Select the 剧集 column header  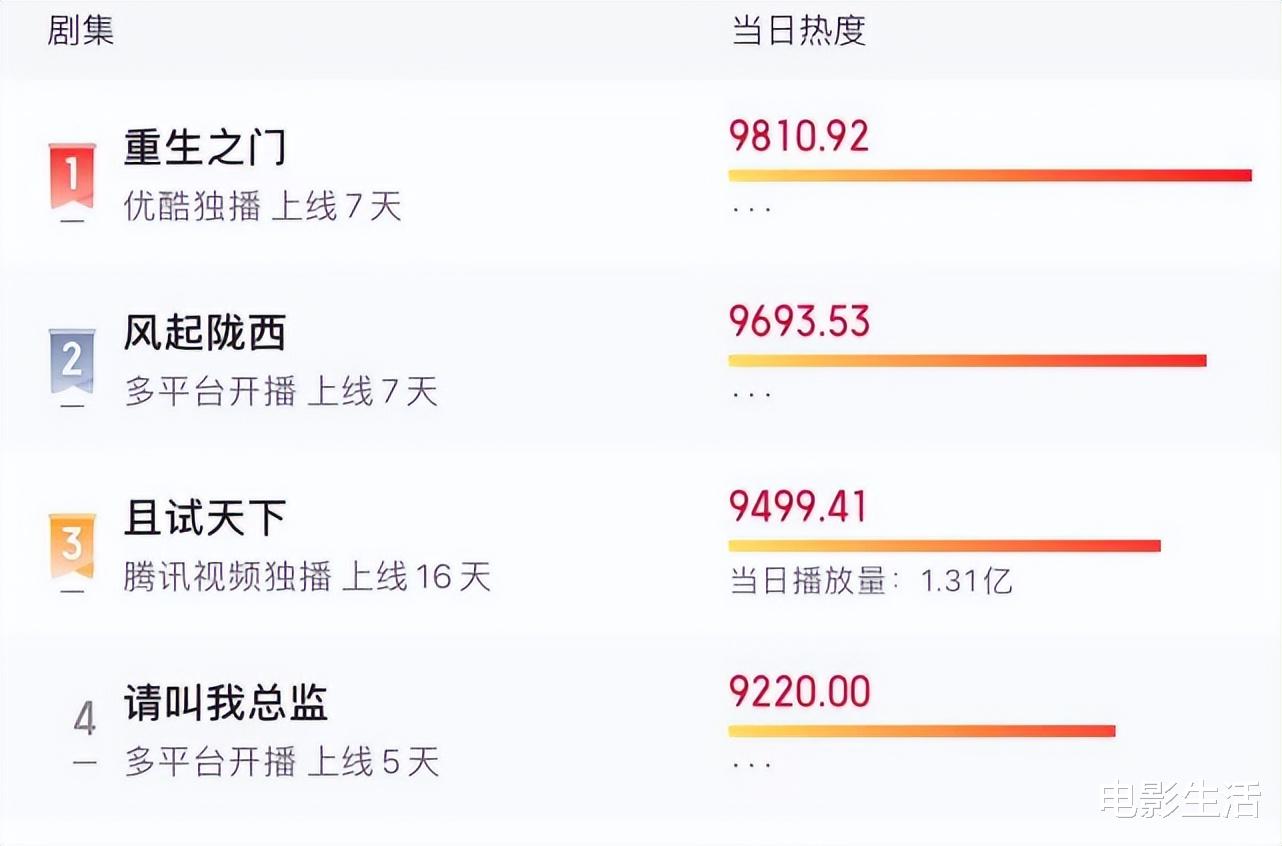81,30
